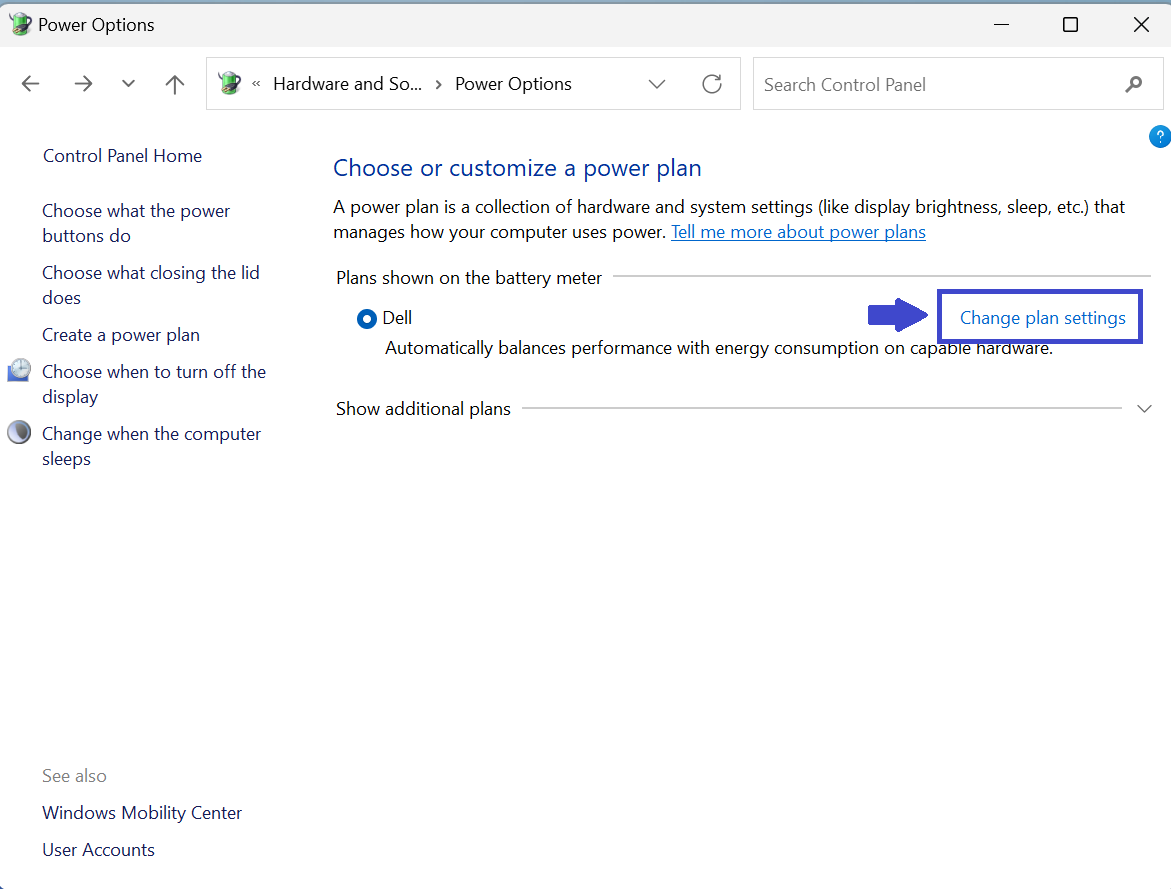Open Hardware and Sound breadcrumb
This screenshot has width=1171, height=889.
347,84
